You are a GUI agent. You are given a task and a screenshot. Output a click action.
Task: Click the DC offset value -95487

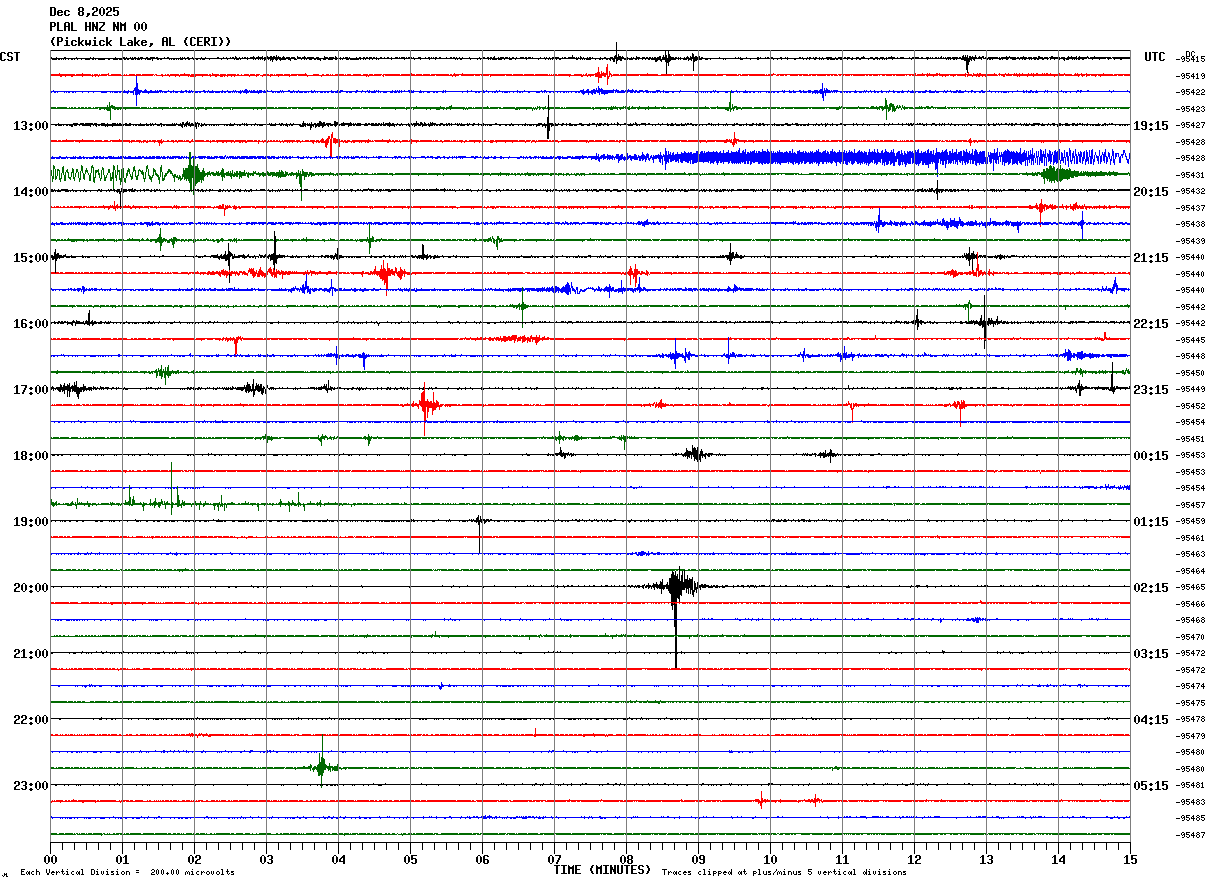pos(1190,835)
